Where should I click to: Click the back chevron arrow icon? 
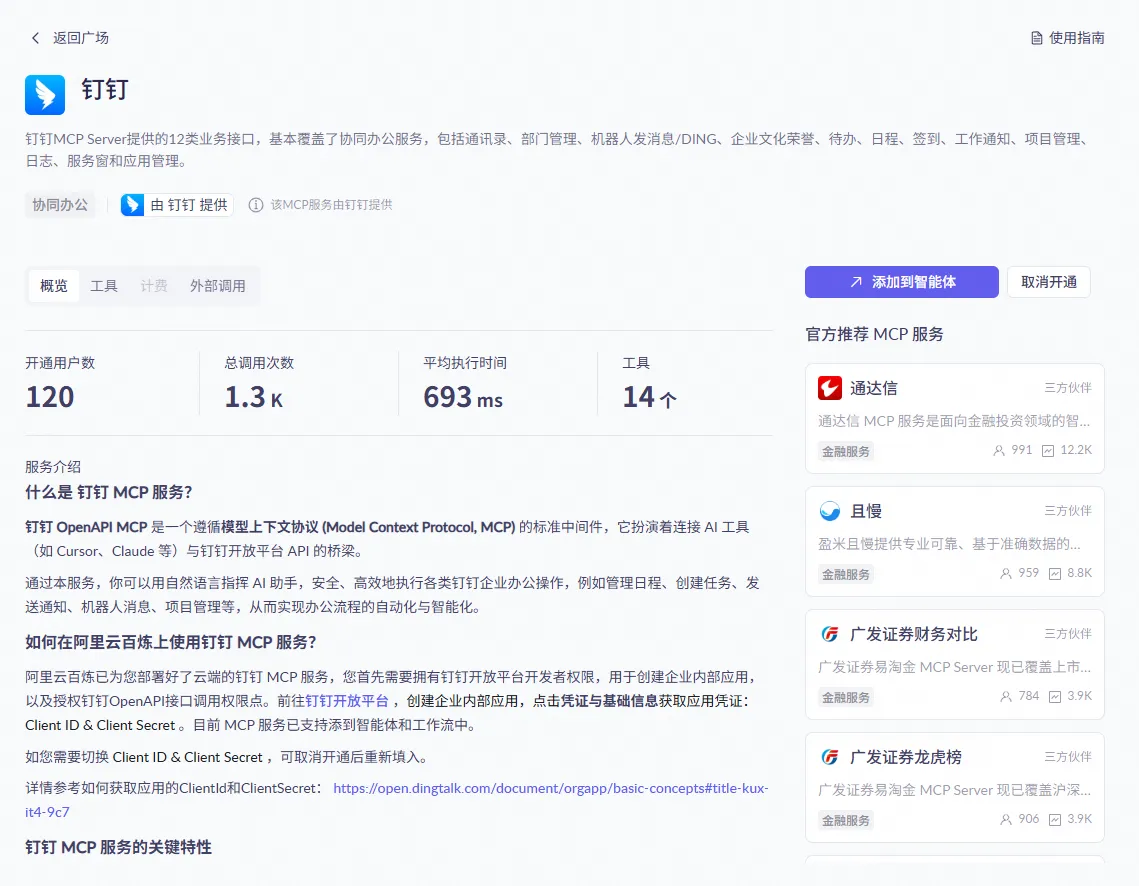click(x=35, y=38)
